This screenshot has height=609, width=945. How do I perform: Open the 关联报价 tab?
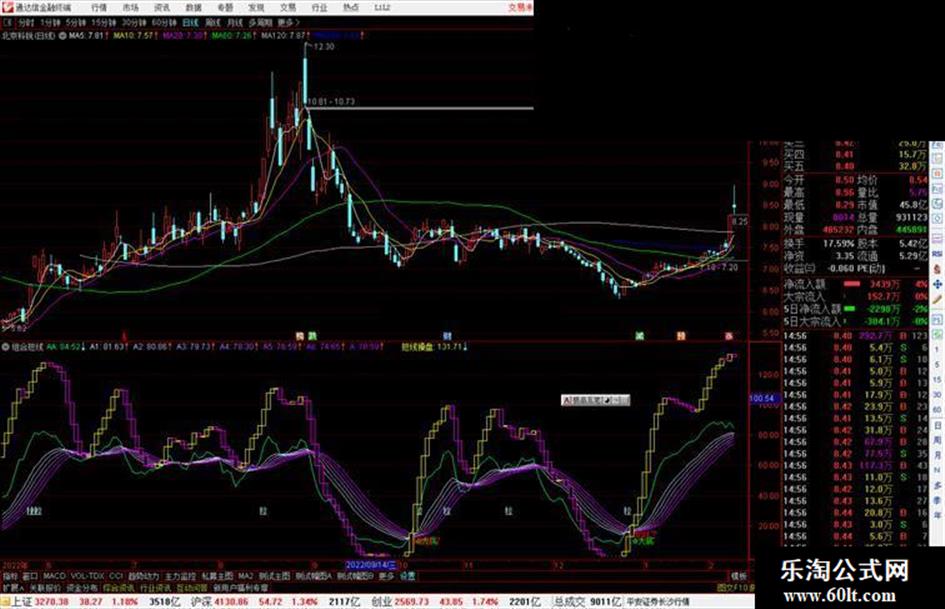coord(45,587)
